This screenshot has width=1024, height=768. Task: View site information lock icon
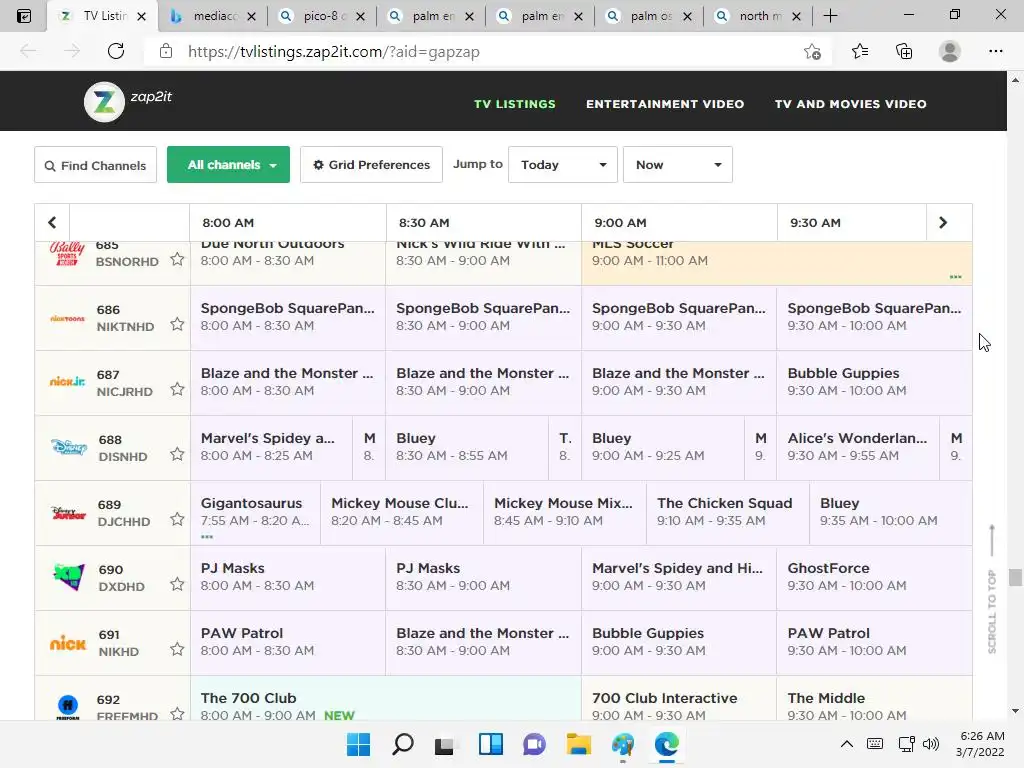[166, 52]
